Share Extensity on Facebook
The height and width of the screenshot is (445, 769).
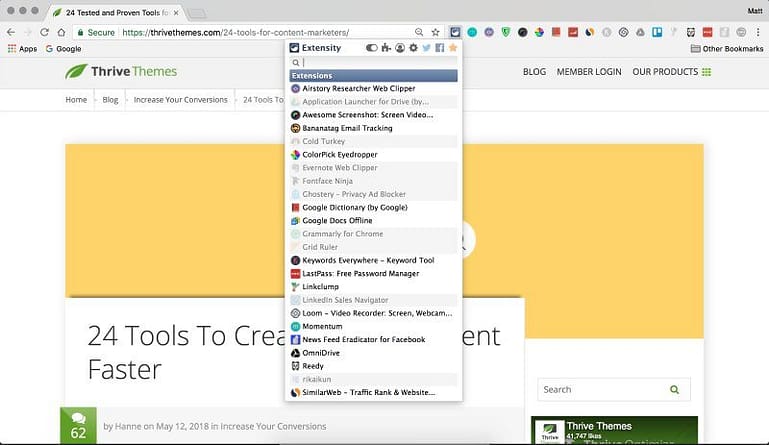[x=440, y=48]
